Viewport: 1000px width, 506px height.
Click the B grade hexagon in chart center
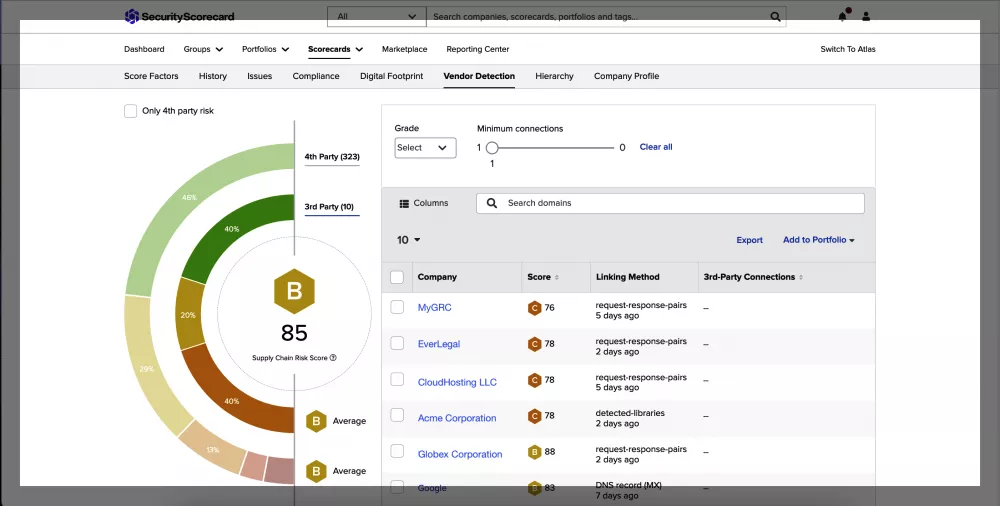tap(294, 291)
